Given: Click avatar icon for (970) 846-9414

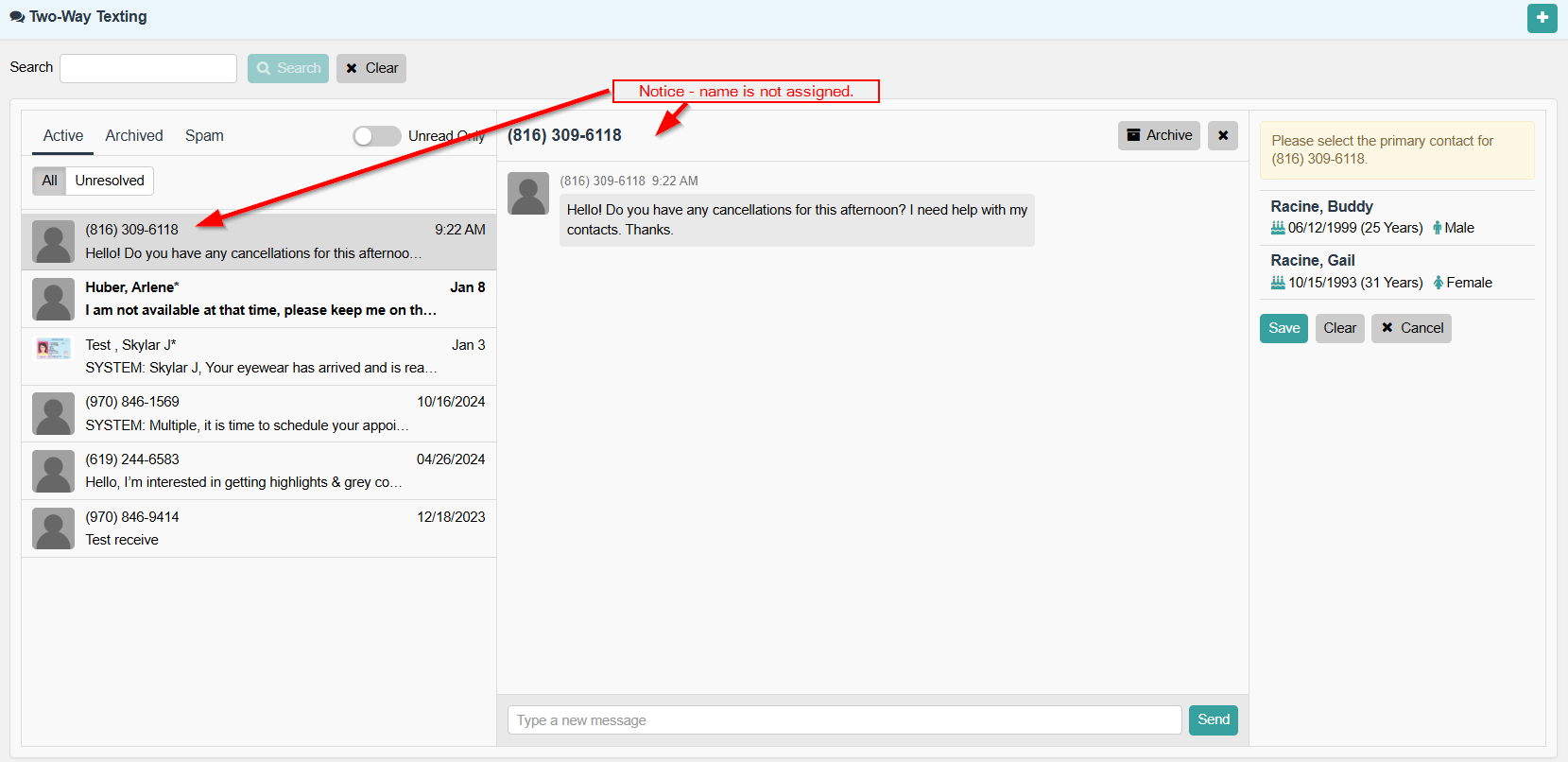Looking at the screenshot, I should (53, 528).
